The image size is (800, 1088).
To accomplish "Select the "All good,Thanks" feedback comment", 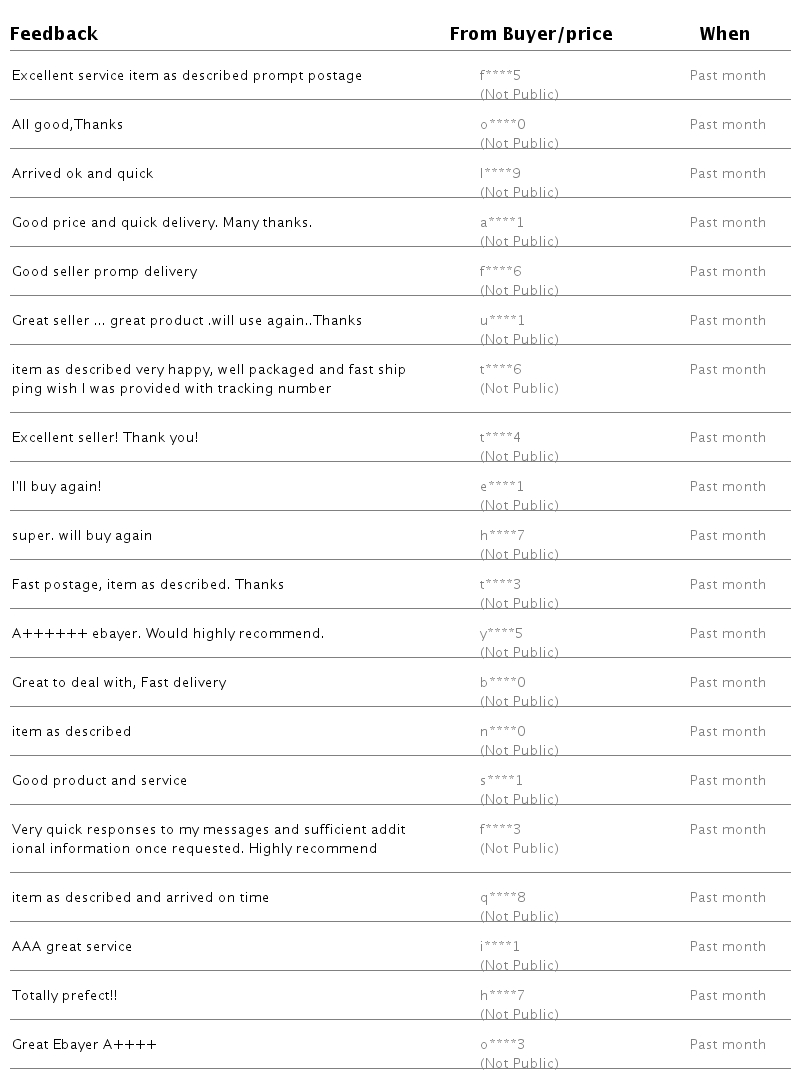I will 67,125.
